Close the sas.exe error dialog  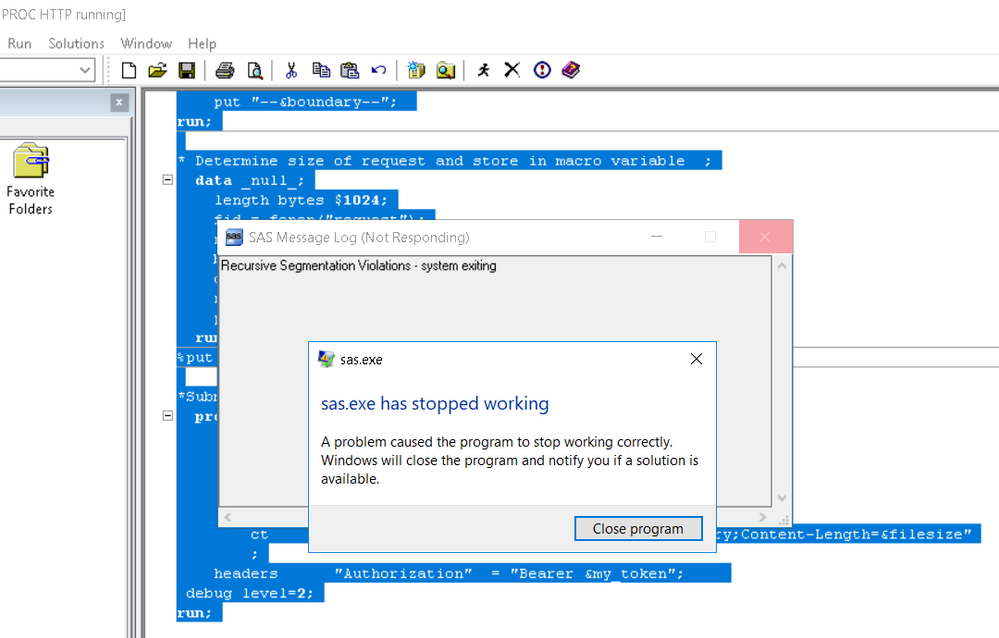click(696, 359)
